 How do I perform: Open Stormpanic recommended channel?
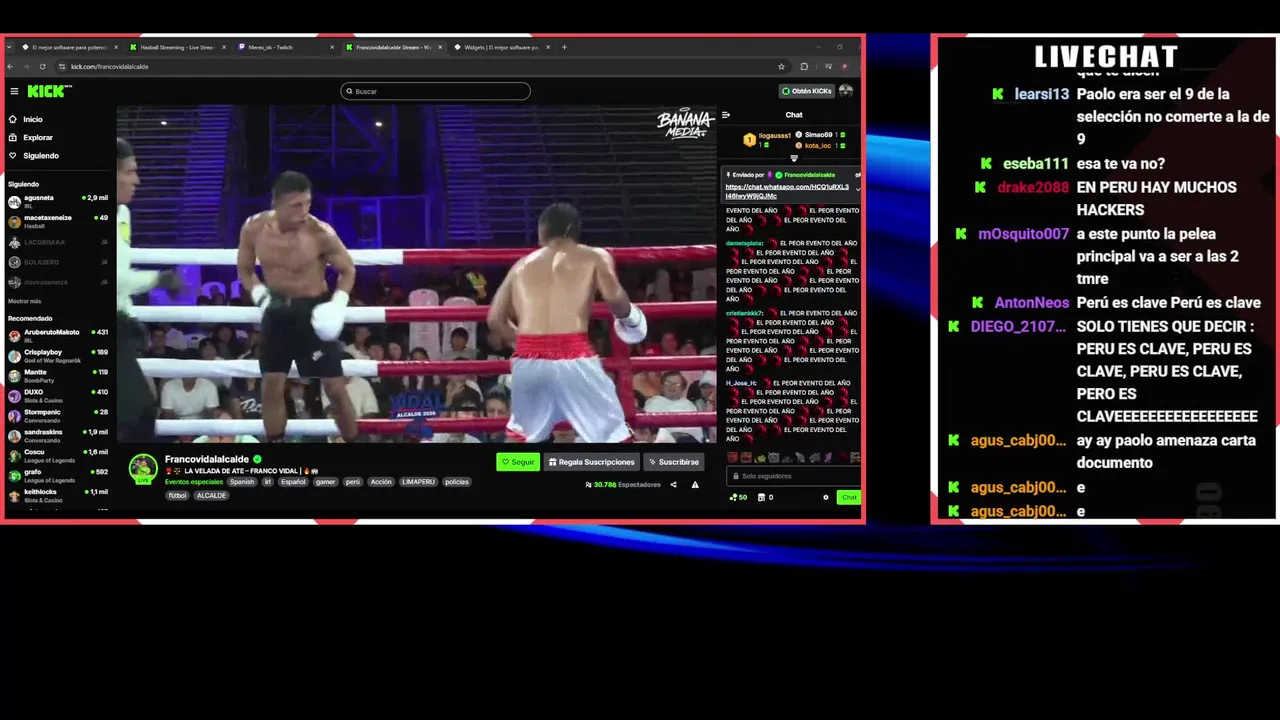58,414
